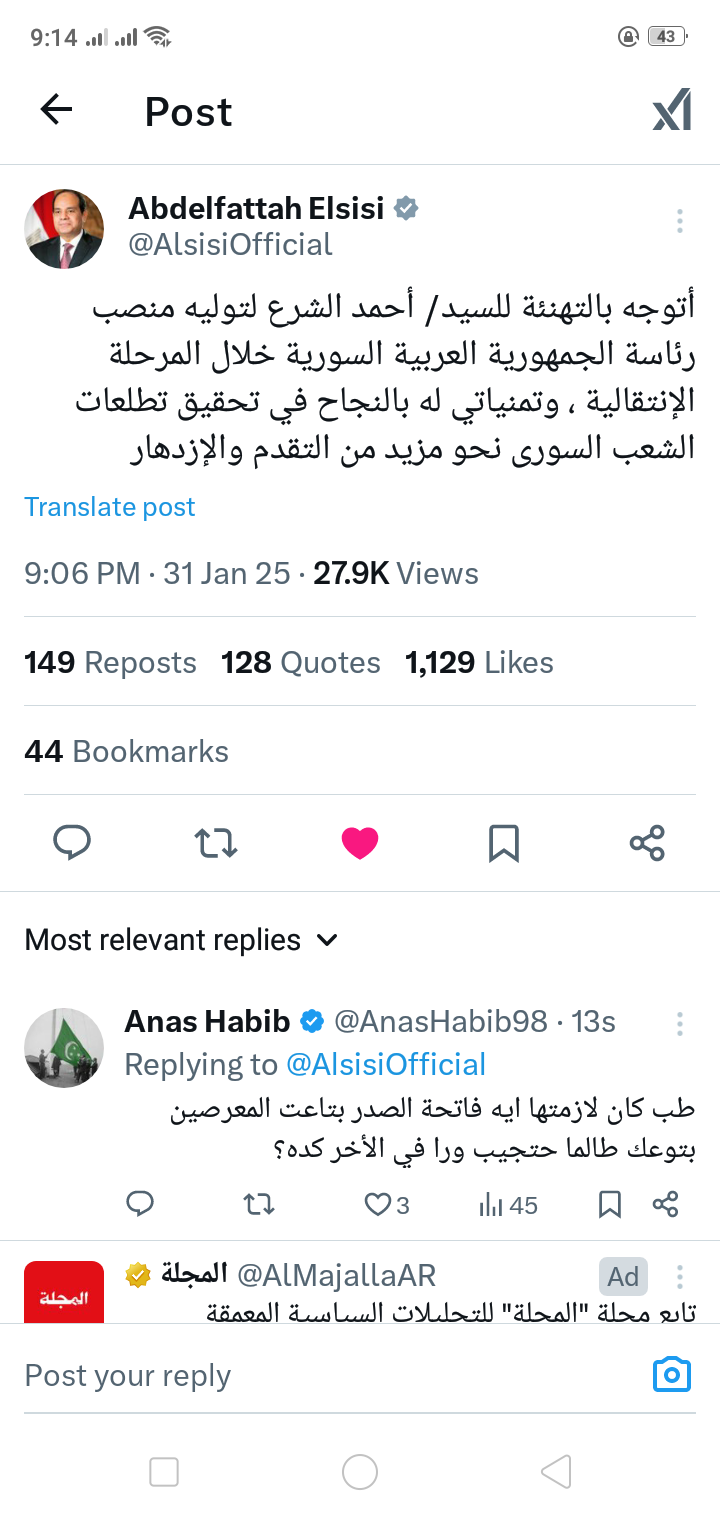Open more options on Anas Habib reply
Image resolution: width=720 pixels, height=1520 pixels.
679,1023
